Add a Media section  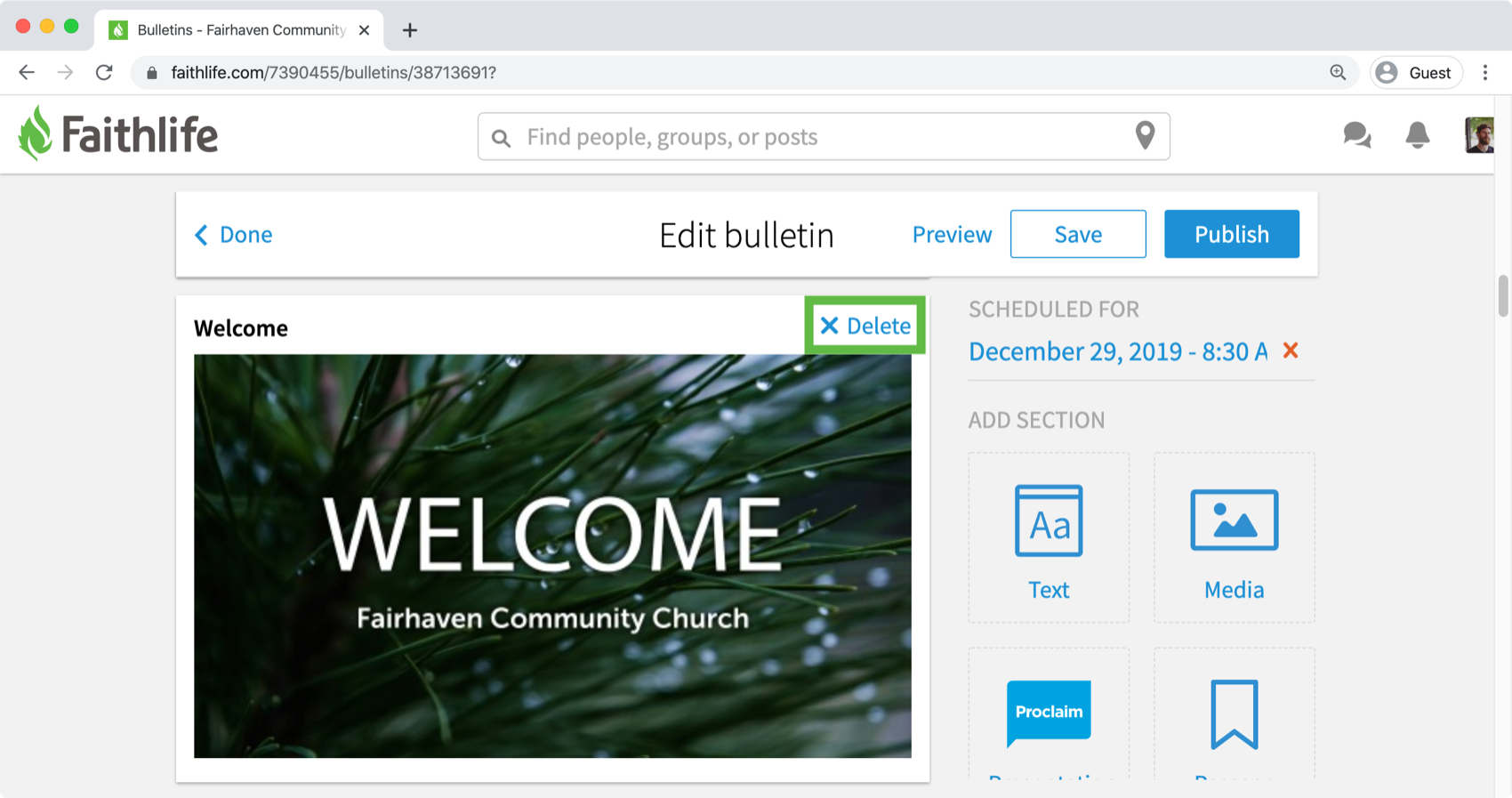tap(1234, 537)
